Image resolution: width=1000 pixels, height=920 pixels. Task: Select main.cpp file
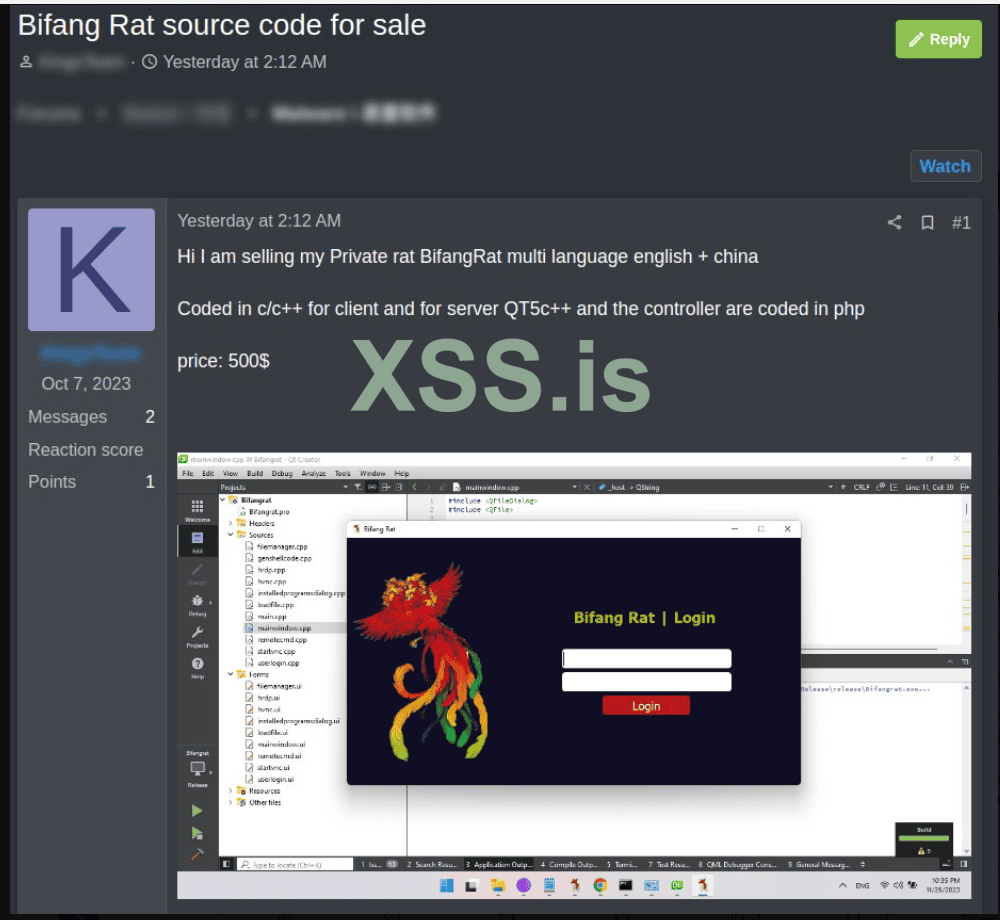tap(272, 617)
